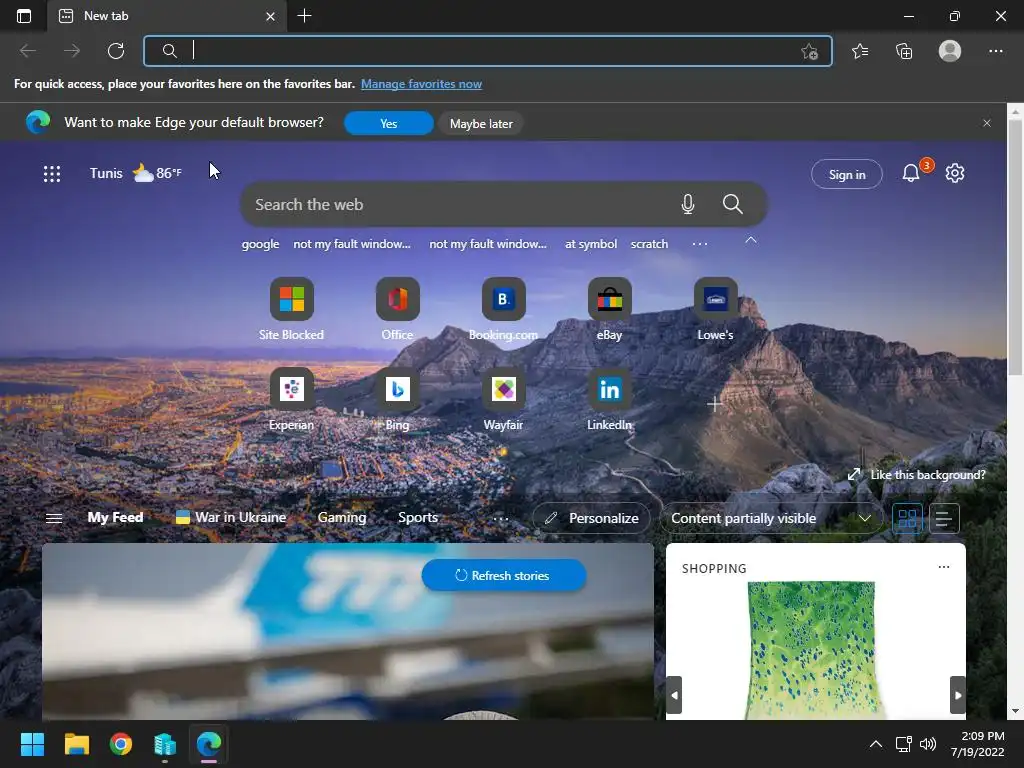The image size is (1024, 768).
Task: Click the Maybe later button
Action: click(x=481, y=123)
